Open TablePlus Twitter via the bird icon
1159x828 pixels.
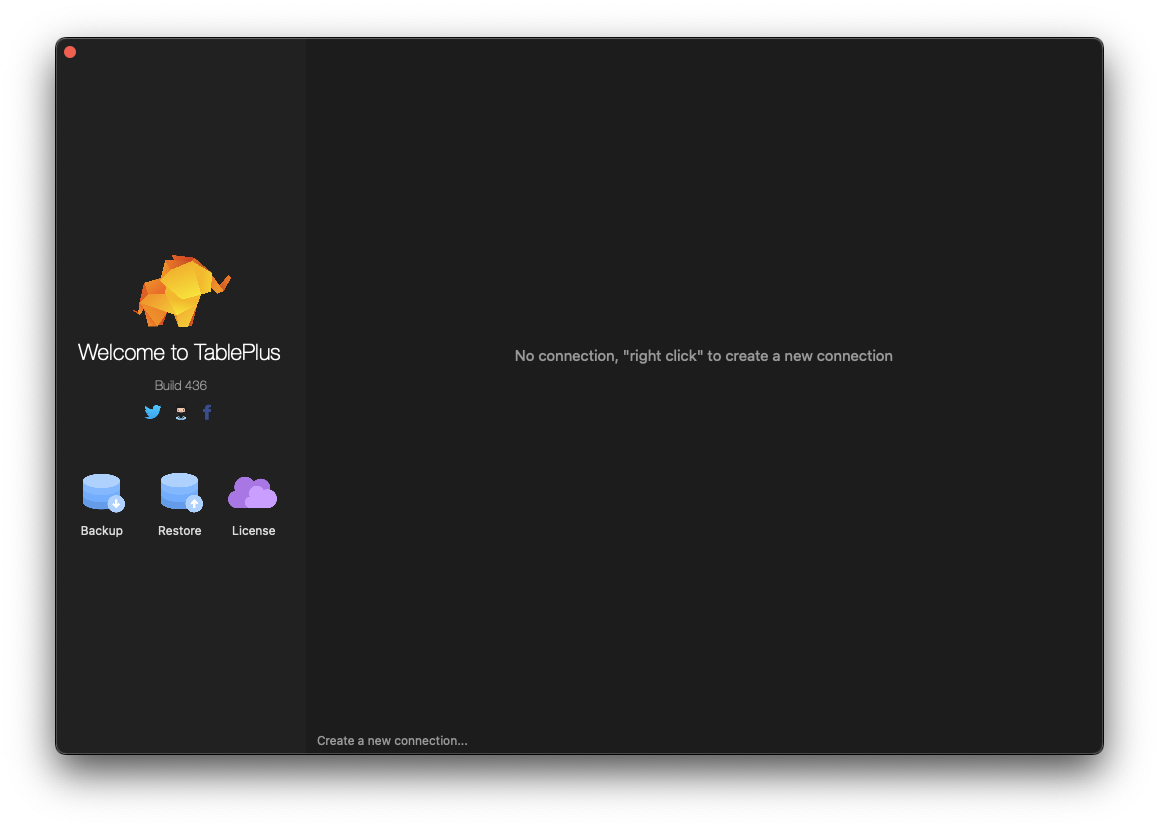click(x=152, y=411)
